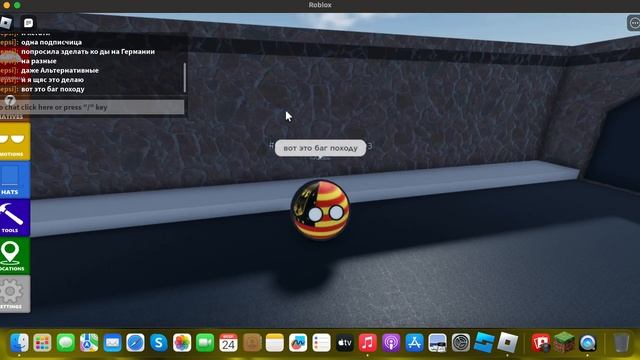The image size is (640, 360).
Task: Open the Locations pin tile
Action: click(15, 256)
